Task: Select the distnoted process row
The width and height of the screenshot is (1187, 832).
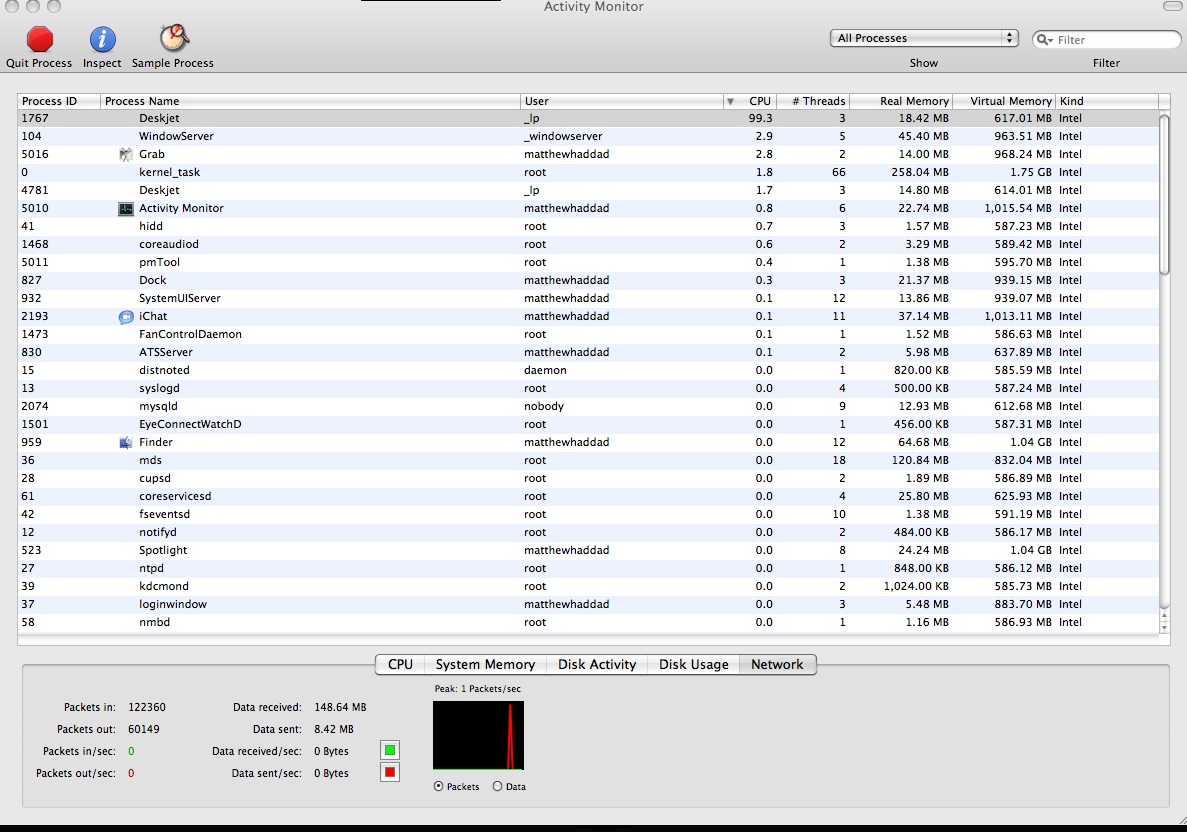Action: [588, 371]
